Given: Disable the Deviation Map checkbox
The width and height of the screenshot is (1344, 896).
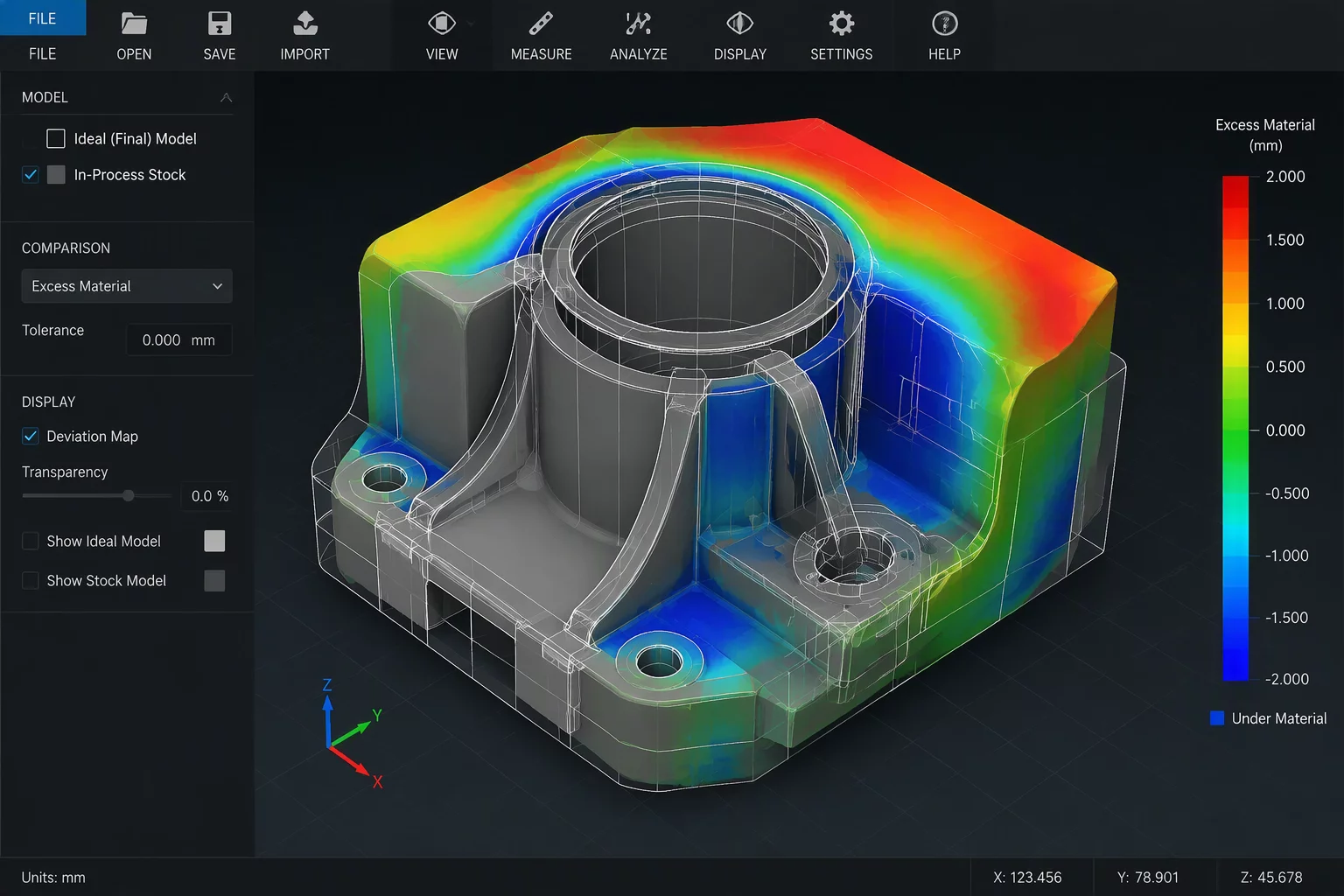Looking at the screenshot, I should pyautogui.click(x=31, y=436).
